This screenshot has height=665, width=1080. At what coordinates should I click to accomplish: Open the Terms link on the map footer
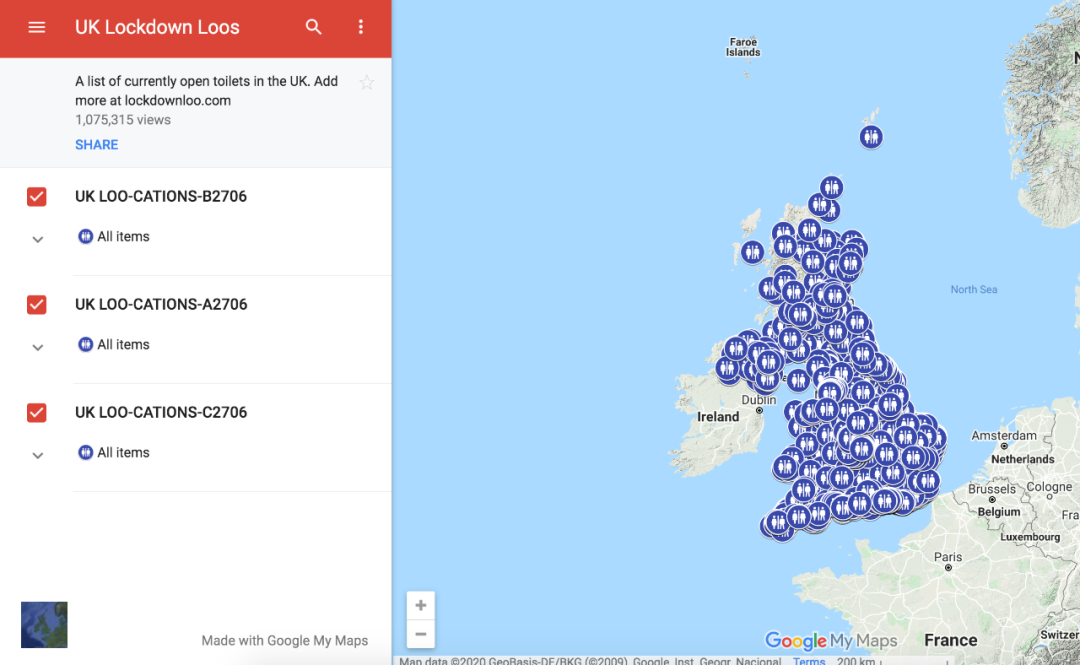pyautogui.click(x=809, y=660)
